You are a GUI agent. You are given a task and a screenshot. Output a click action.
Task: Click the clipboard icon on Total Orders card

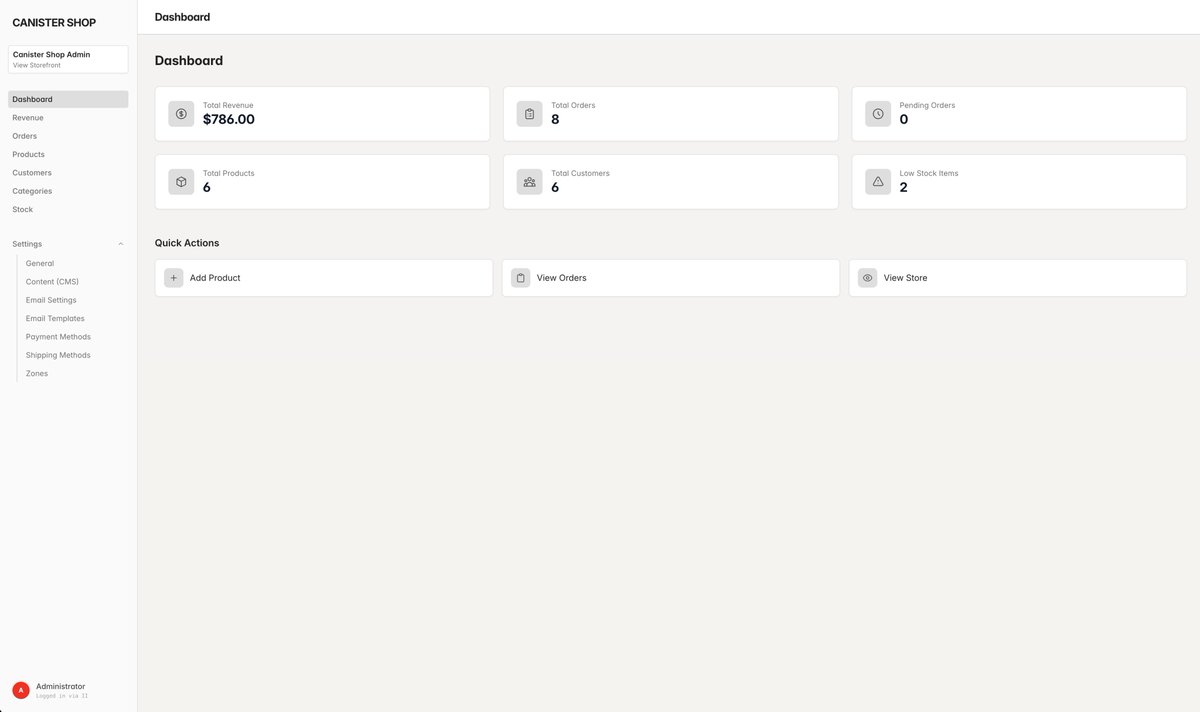pos(530,114)
